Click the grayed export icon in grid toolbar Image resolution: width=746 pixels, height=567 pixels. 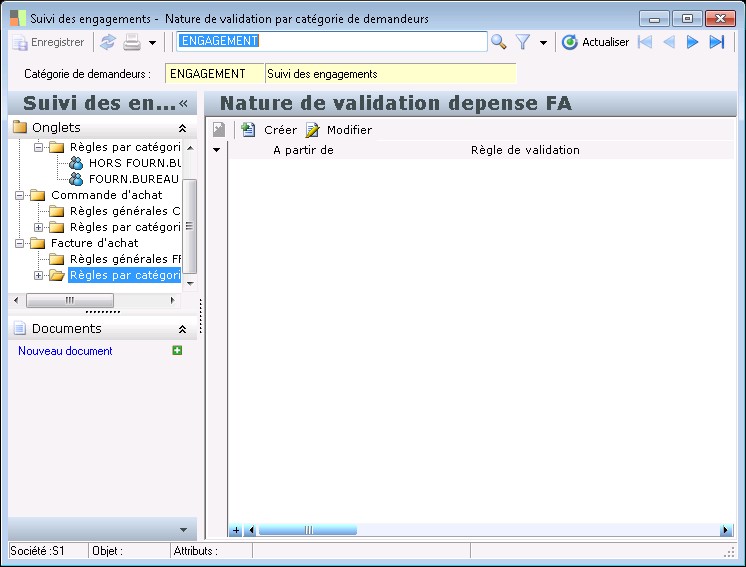coord(219,129)
